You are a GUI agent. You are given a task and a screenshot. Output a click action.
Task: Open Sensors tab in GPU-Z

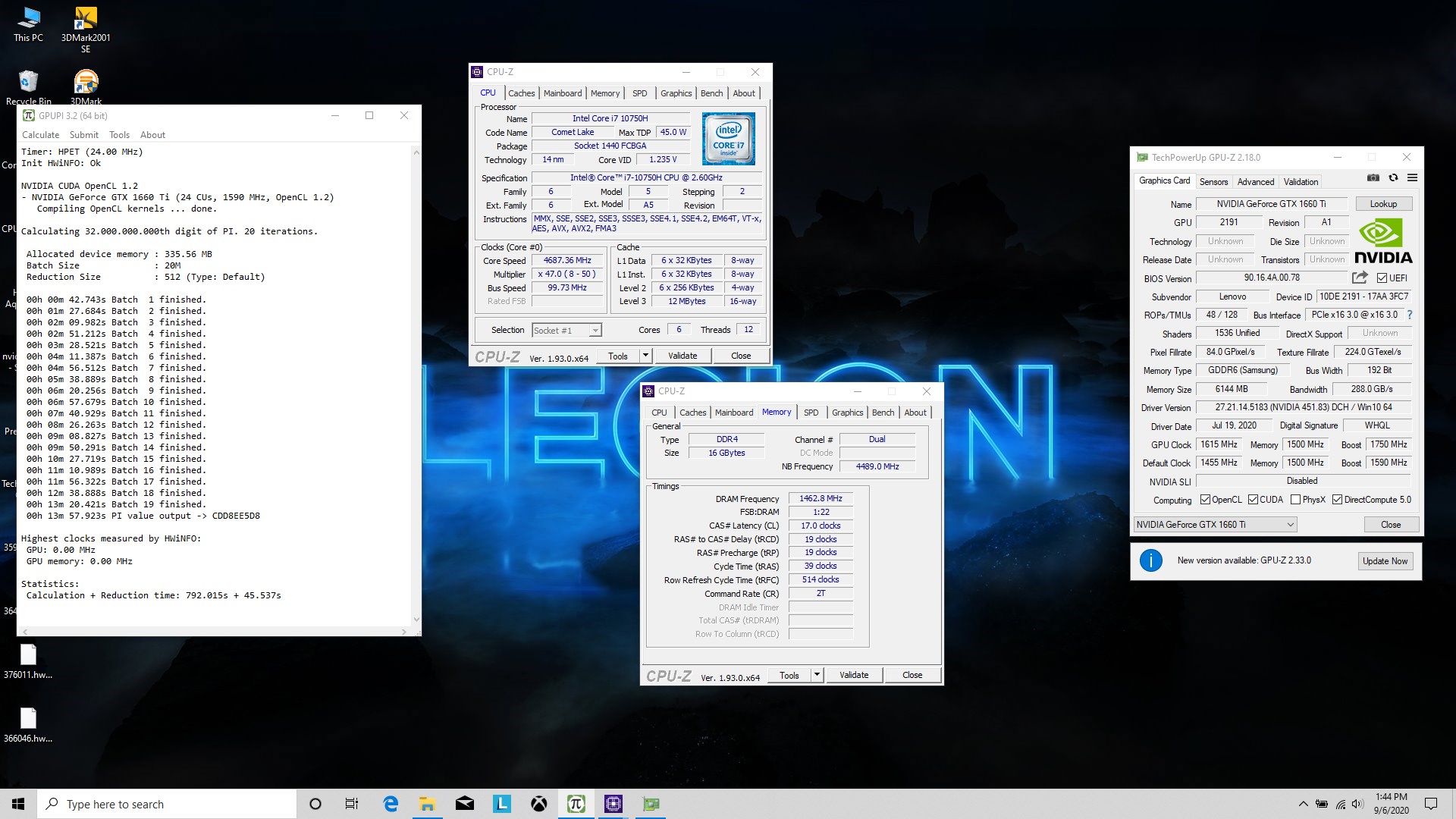tap(1213, 182)
